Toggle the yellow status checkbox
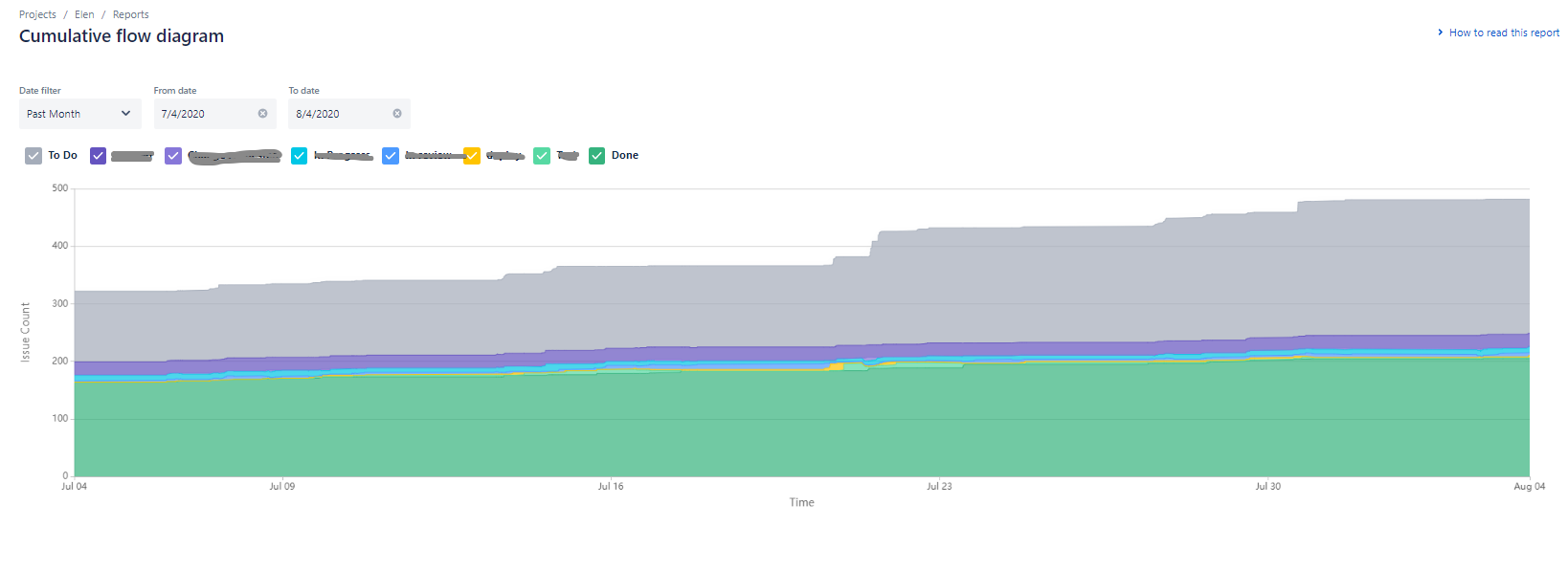1568x571 pixels. point(472,156)
